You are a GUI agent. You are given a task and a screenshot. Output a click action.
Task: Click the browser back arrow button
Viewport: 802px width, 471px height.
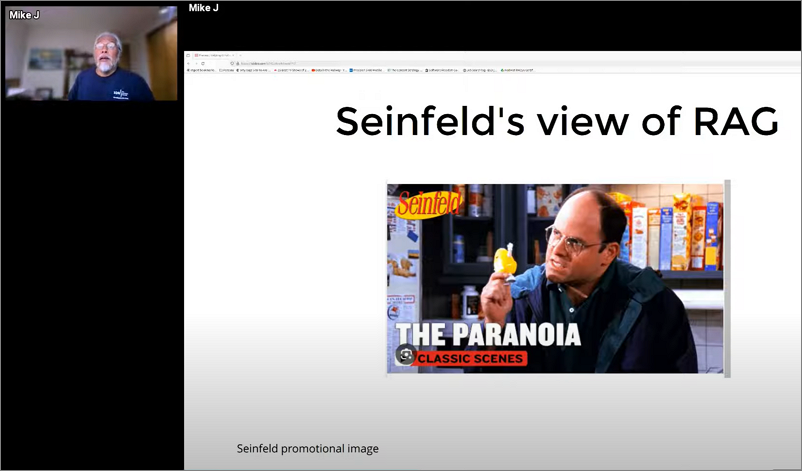point(188,63)
